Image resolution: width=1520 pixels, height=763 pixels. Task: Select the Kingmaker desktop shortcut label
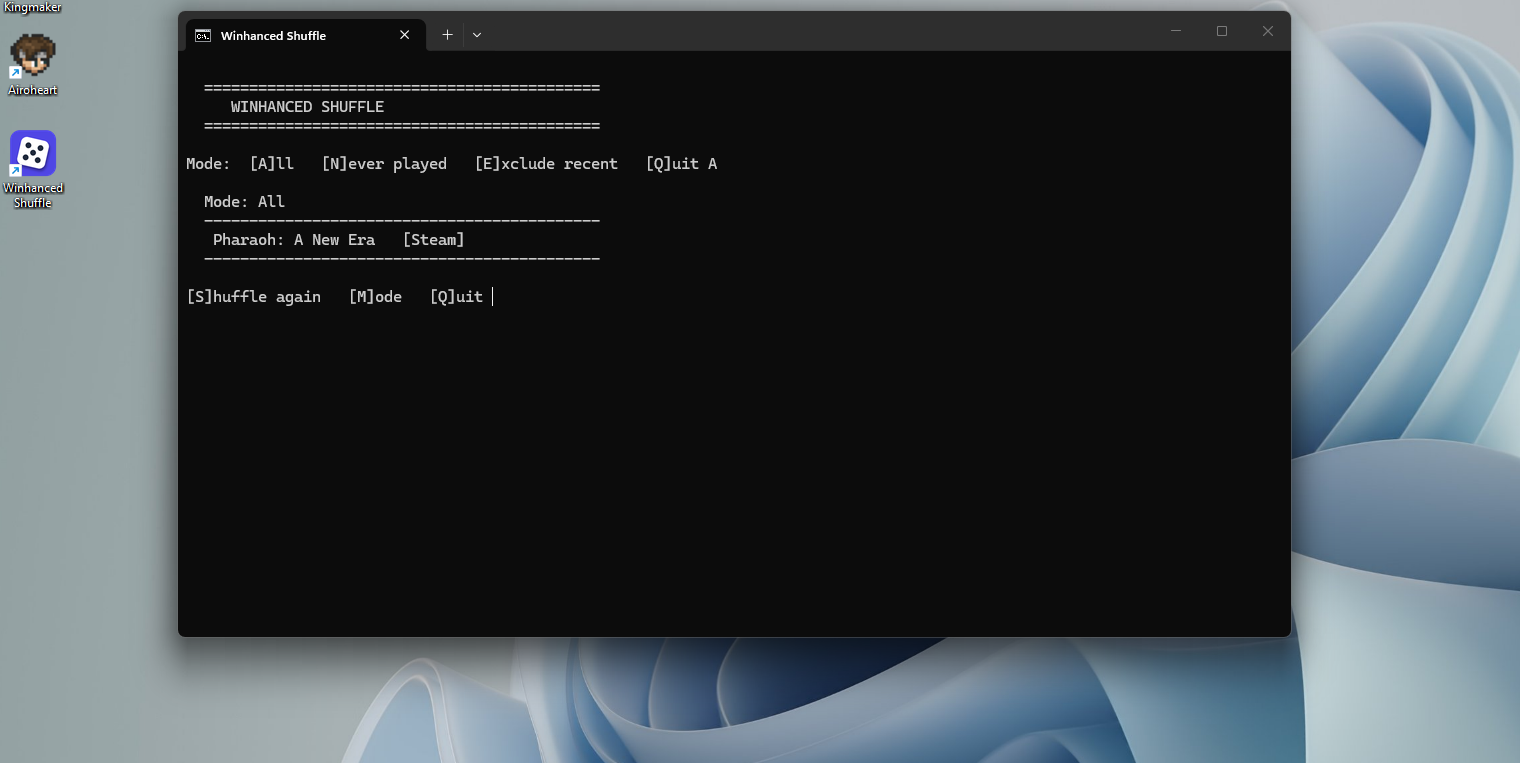tap(33, 7)
